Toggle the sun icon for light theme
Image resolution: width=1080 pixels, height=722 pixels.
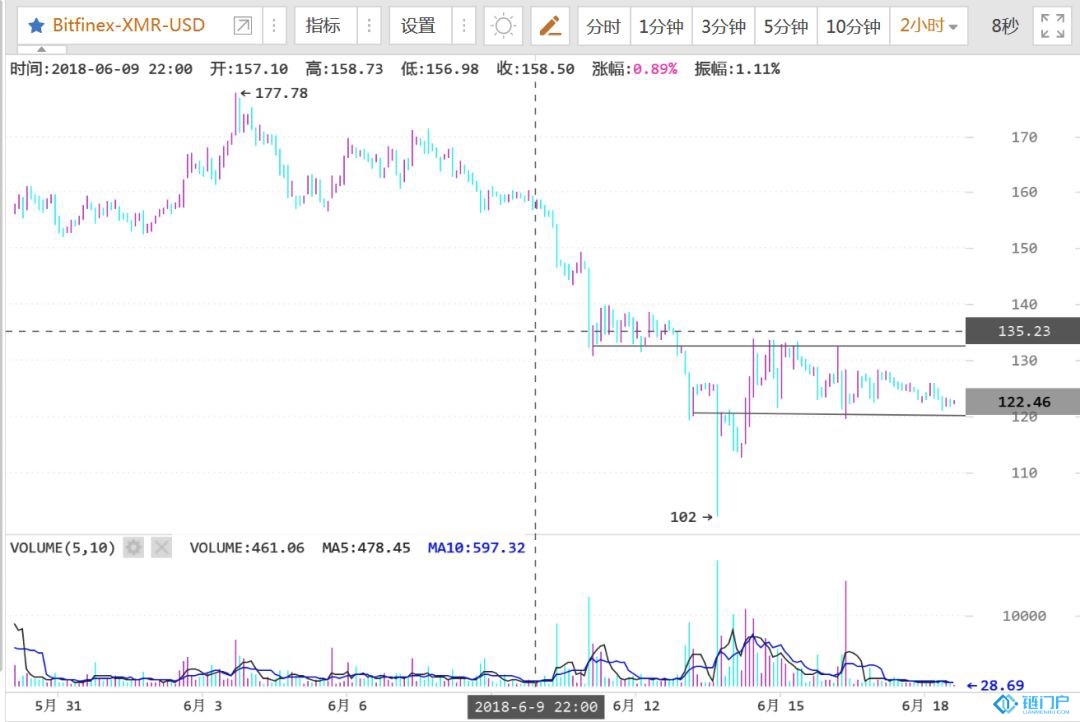[x=503, y=26]
